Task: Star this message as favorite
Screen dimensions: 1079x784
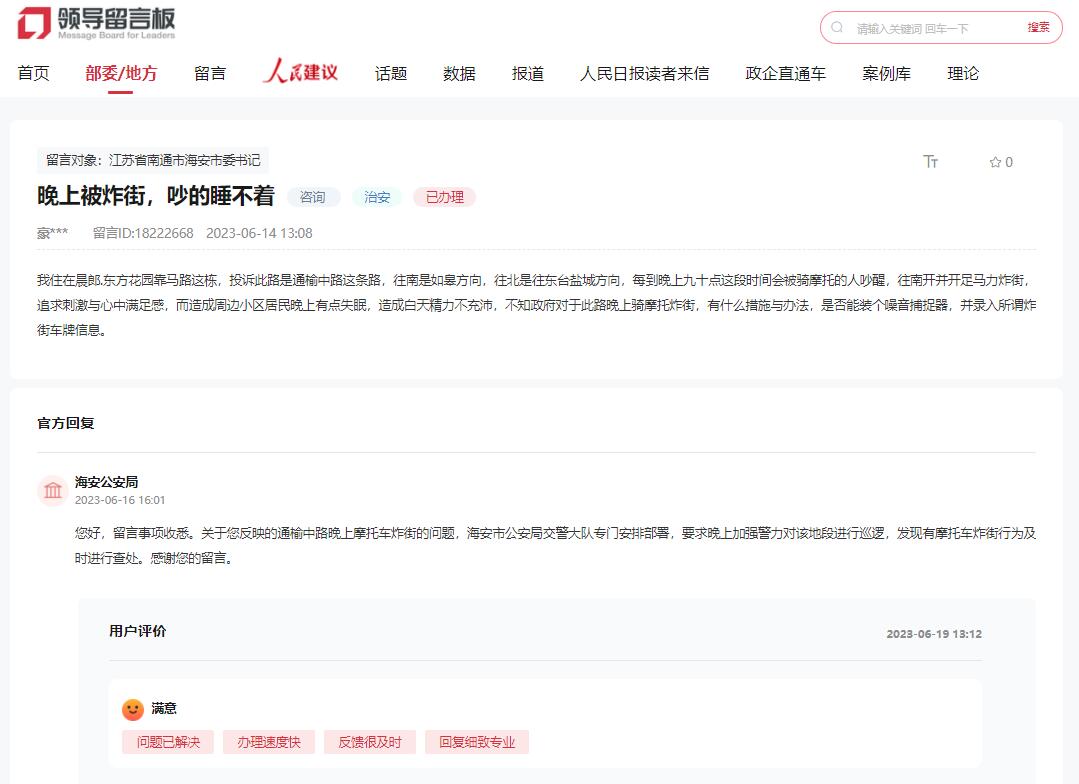Action: click(x=1000, y=162)
